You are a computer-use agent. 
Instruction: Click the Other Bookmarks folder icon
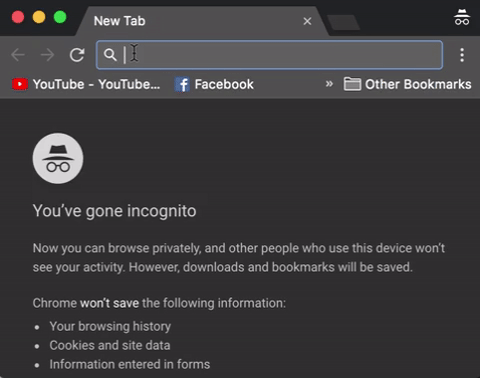[x=352, y=84]
